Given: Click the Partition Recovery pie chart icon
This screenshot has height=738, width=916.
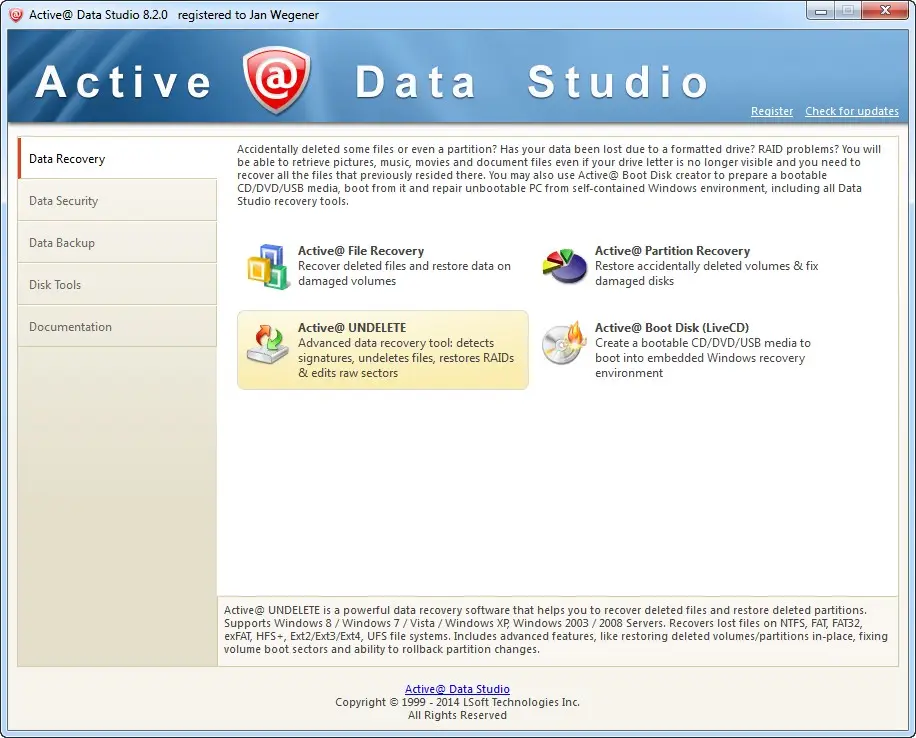Looking at the screenshot, I should (564, 266).
